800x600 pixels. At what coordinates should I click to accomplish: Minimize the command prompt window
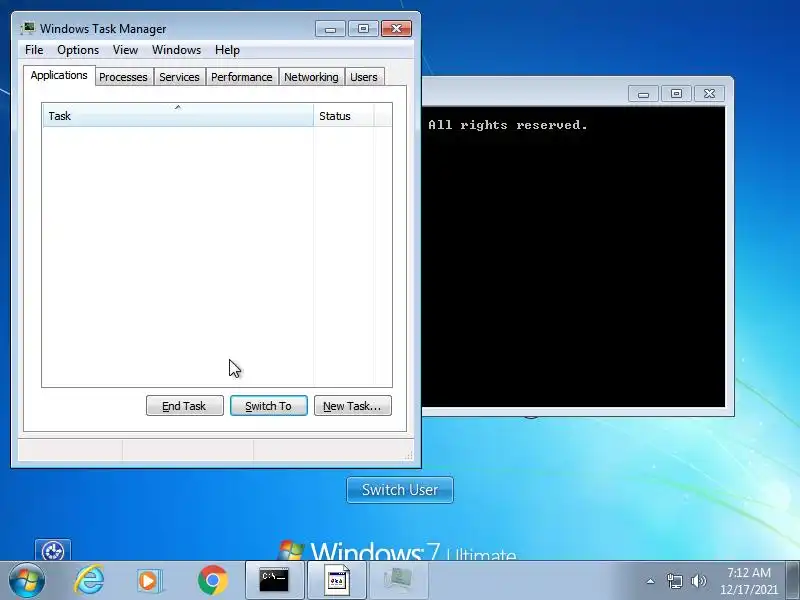tap(643, 94)
